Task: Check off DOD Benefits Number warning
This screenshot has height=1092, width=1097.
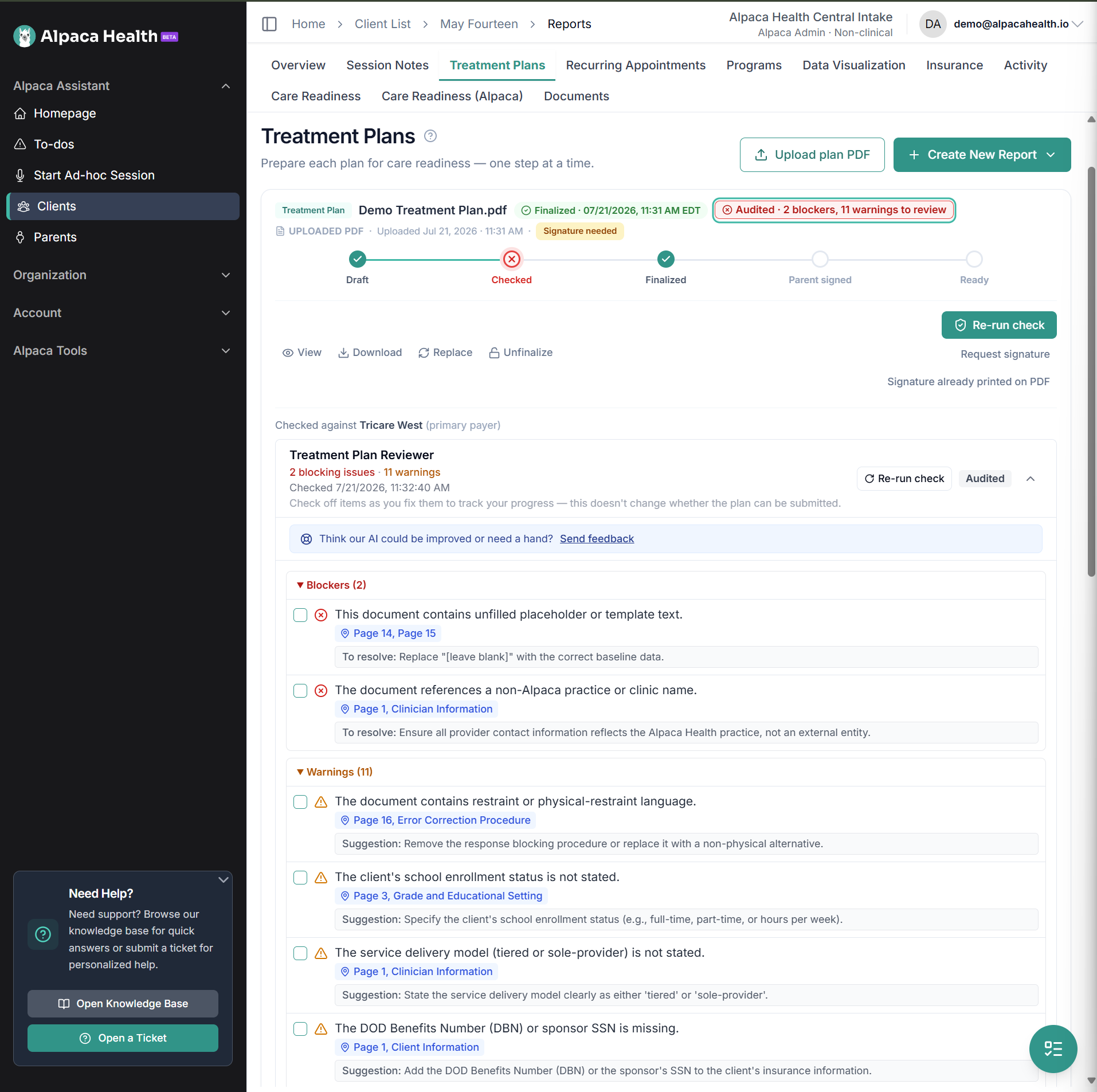Action: coord(300,1029)
